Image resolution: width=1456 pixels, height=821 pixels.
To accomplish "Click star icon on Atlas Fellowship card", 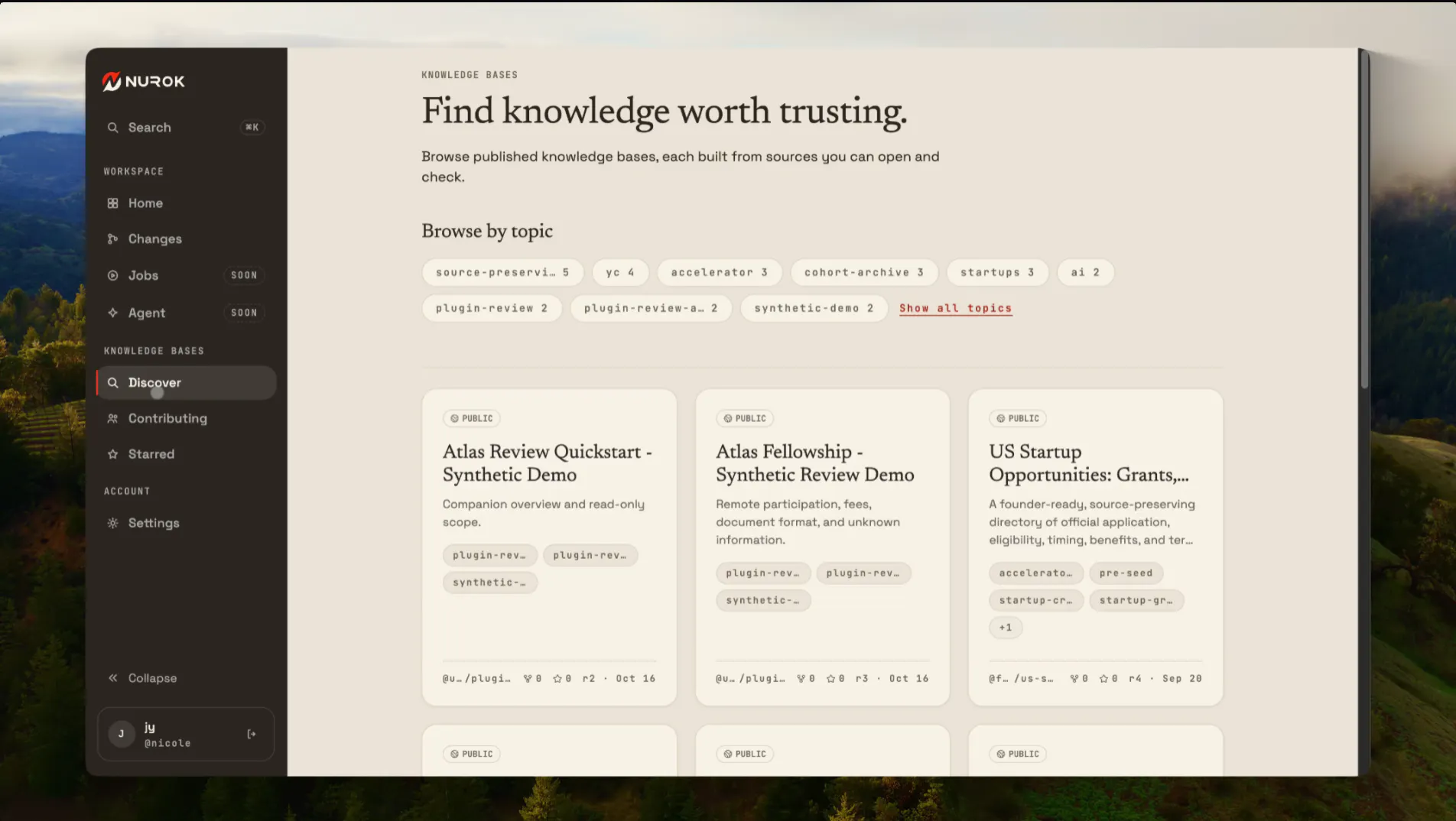I will pos(831,679).
